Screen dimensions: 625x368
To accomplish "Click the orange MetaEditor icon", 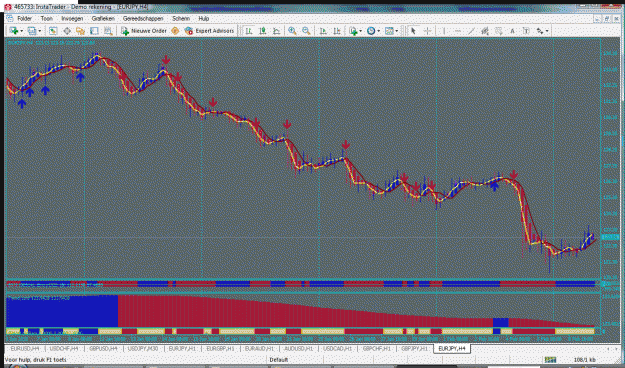I will [x=175, y=31].
